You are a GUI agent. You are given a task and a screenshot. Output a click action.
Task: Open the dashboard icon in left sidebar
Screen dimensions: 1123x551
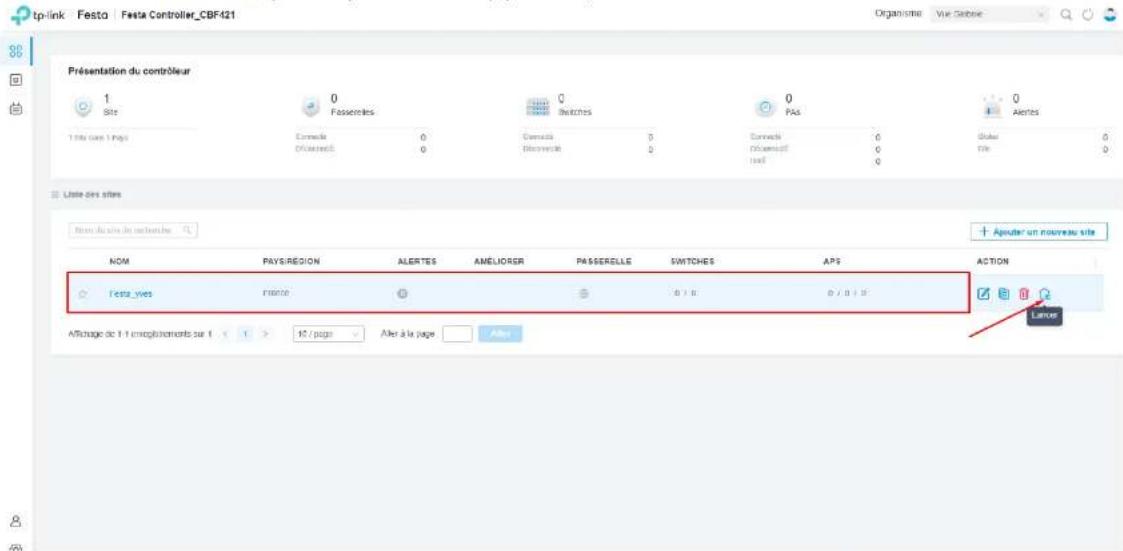(x=14, y=52)
